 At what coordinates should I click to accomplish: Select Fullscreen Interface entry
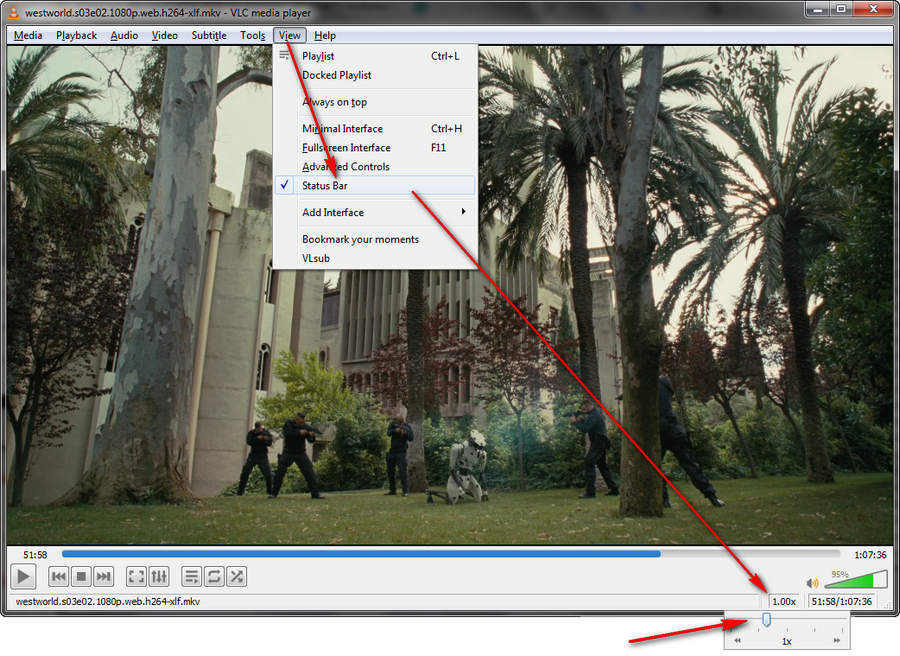click(x=375, y=147)
